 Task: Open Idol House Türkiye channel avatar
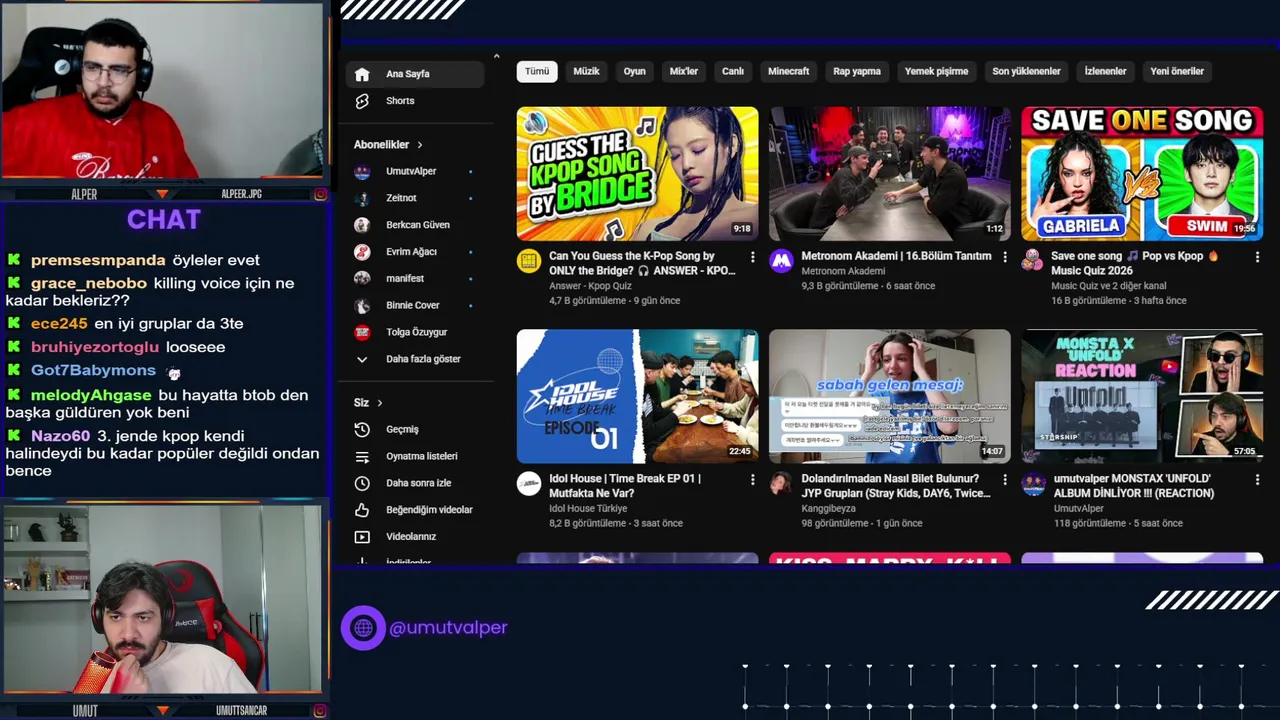529,485
